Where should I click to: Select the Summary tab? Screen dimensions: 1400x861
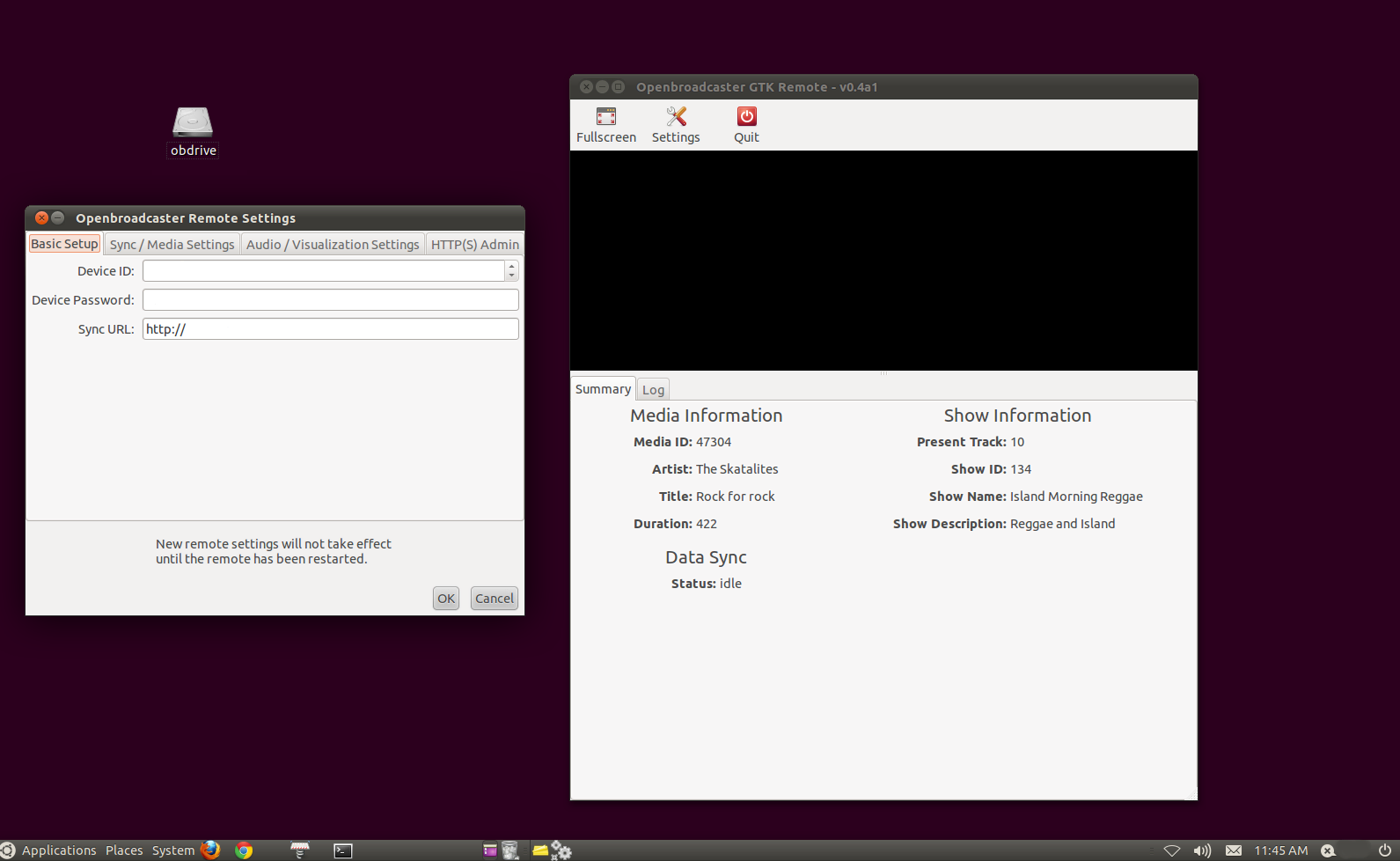click(603, 389)
